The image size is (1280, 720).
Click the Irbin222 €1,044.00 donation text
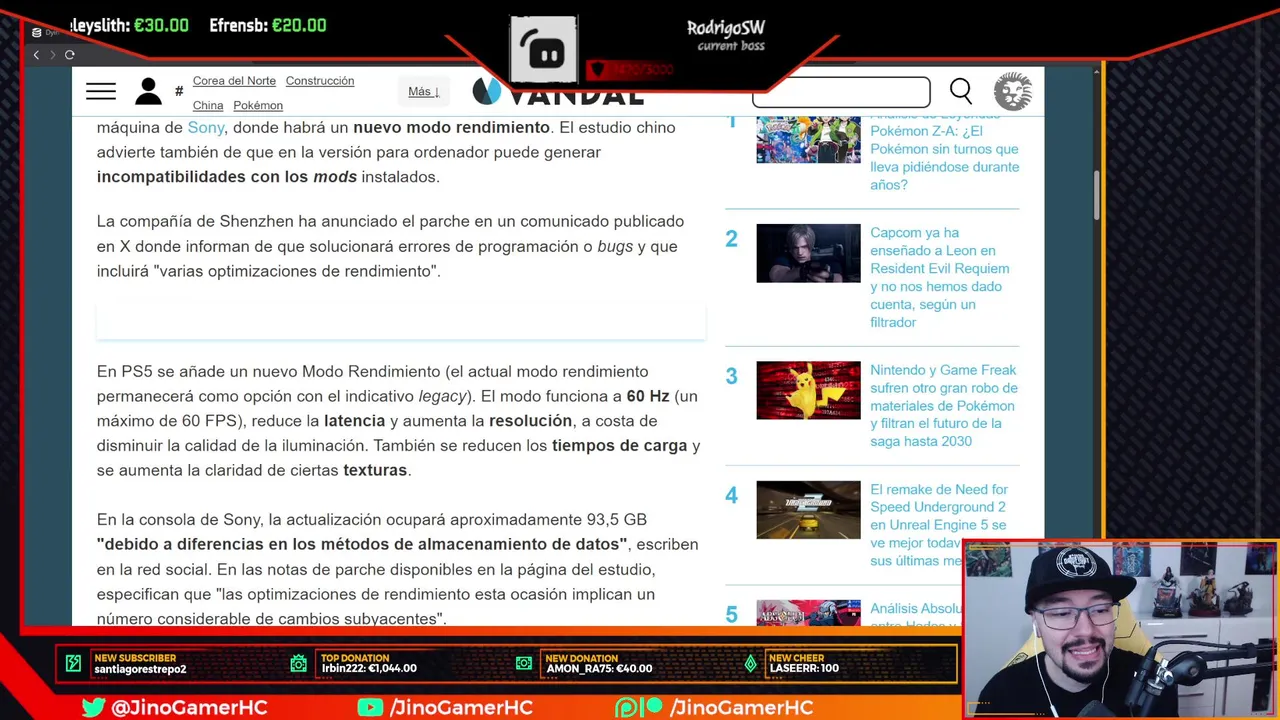coord(369,669)
